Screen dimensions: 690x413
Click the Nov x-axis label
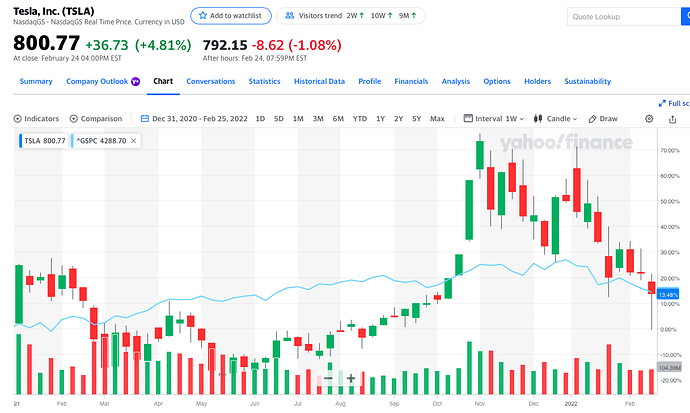(480, 404)
